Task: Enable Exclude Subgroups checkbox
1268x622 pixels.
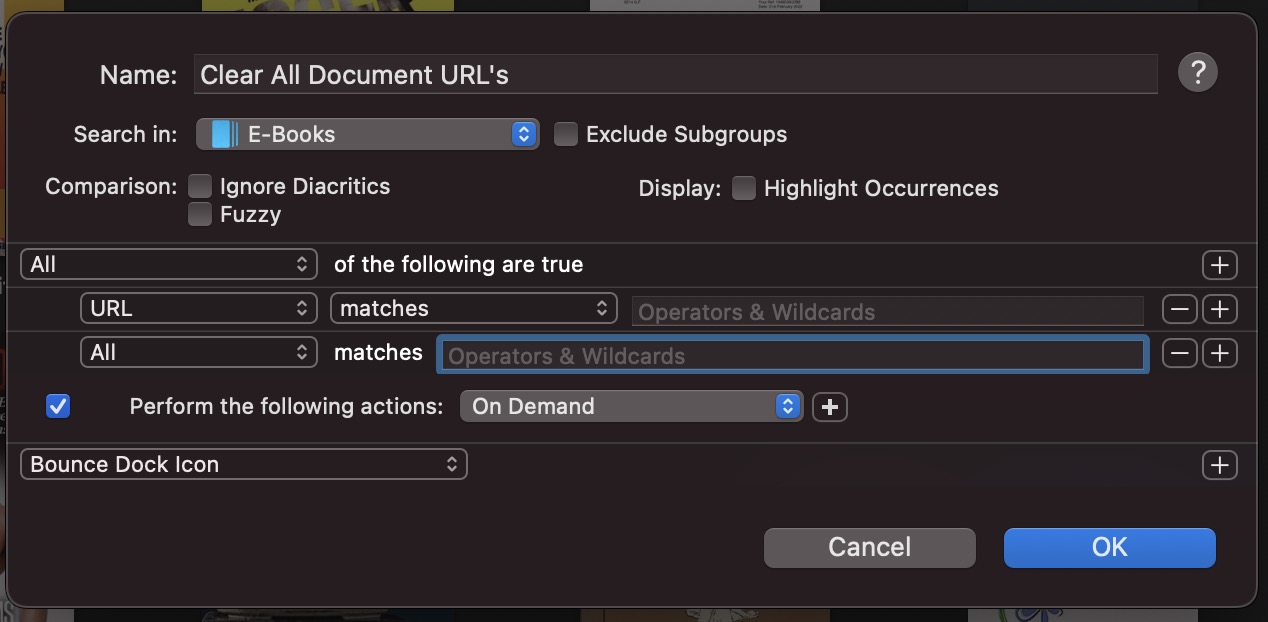Action: coord(566,134)
